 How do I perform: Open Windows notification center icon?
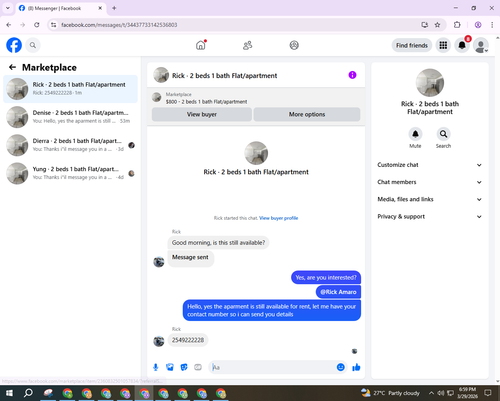point(488,393)
